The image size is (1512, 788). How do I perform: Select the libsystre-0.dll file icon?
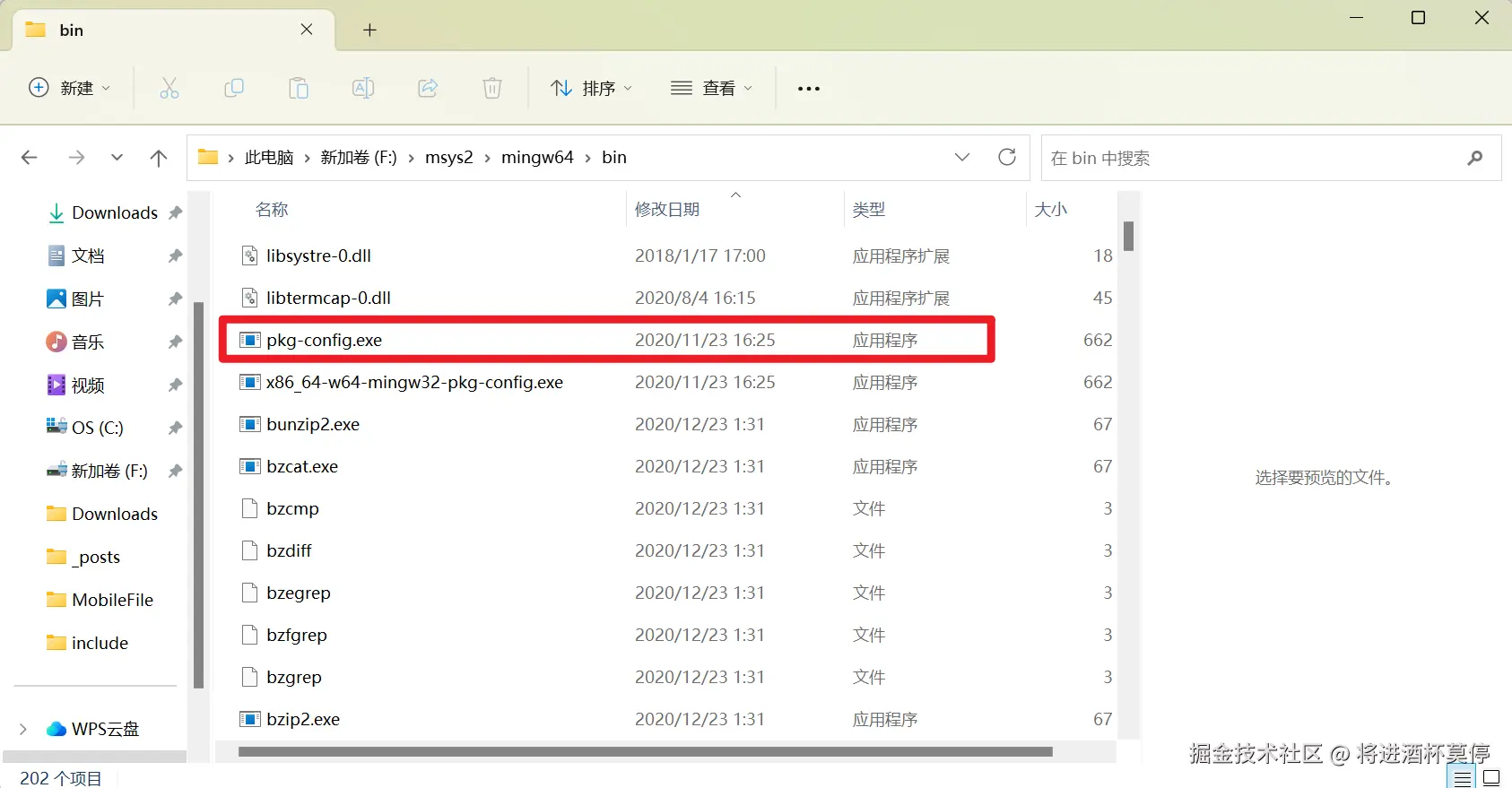click(250, 255)
